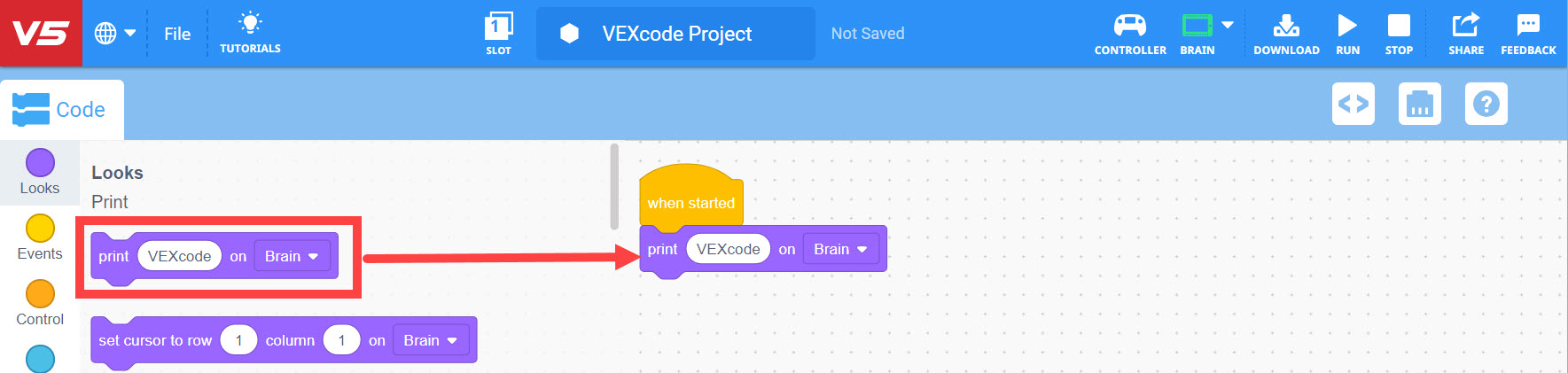Show the code viewer panel

point(1353,104)
